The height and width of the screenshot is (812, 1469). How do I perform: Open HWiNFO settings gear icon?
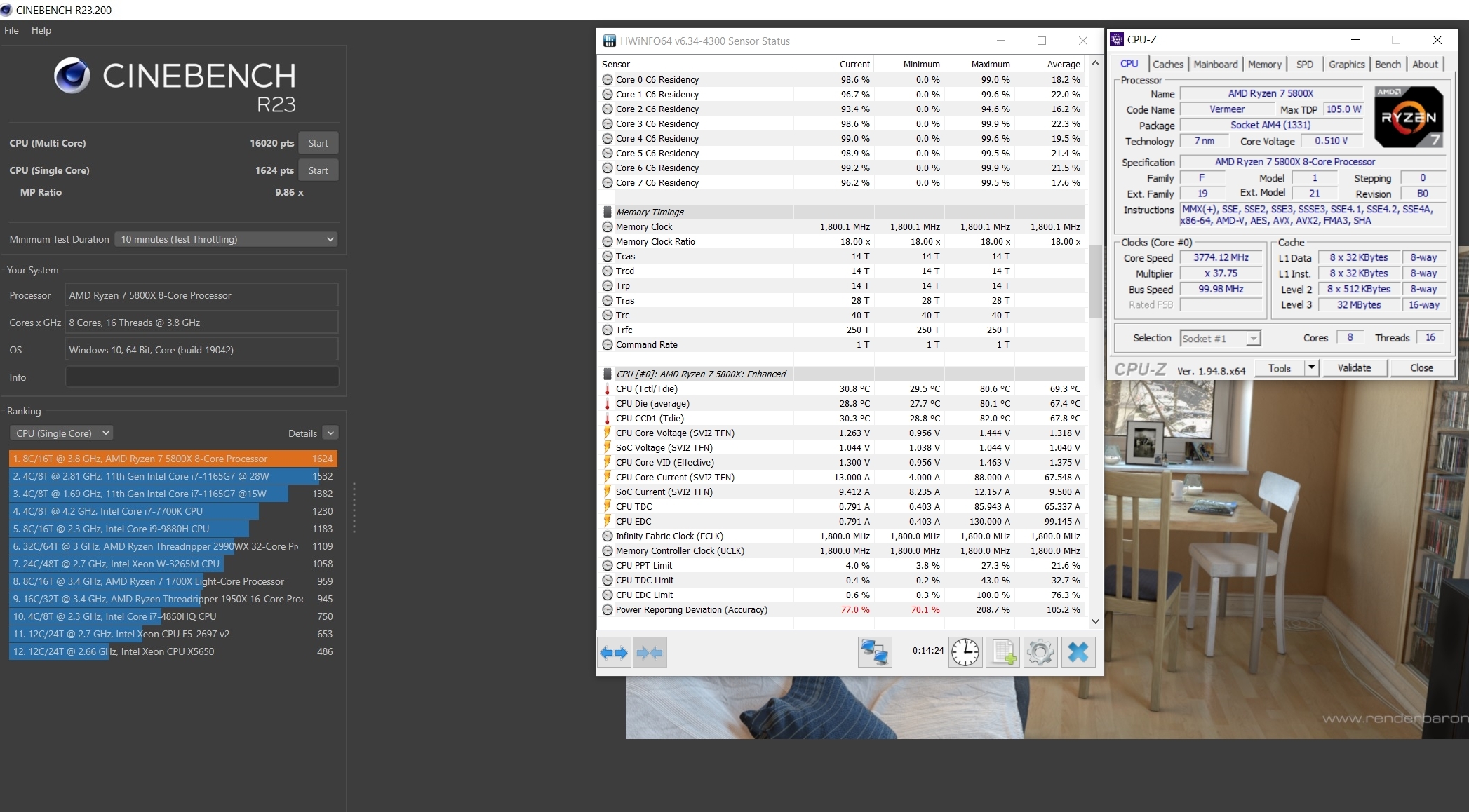click(x=1040, y=652)
